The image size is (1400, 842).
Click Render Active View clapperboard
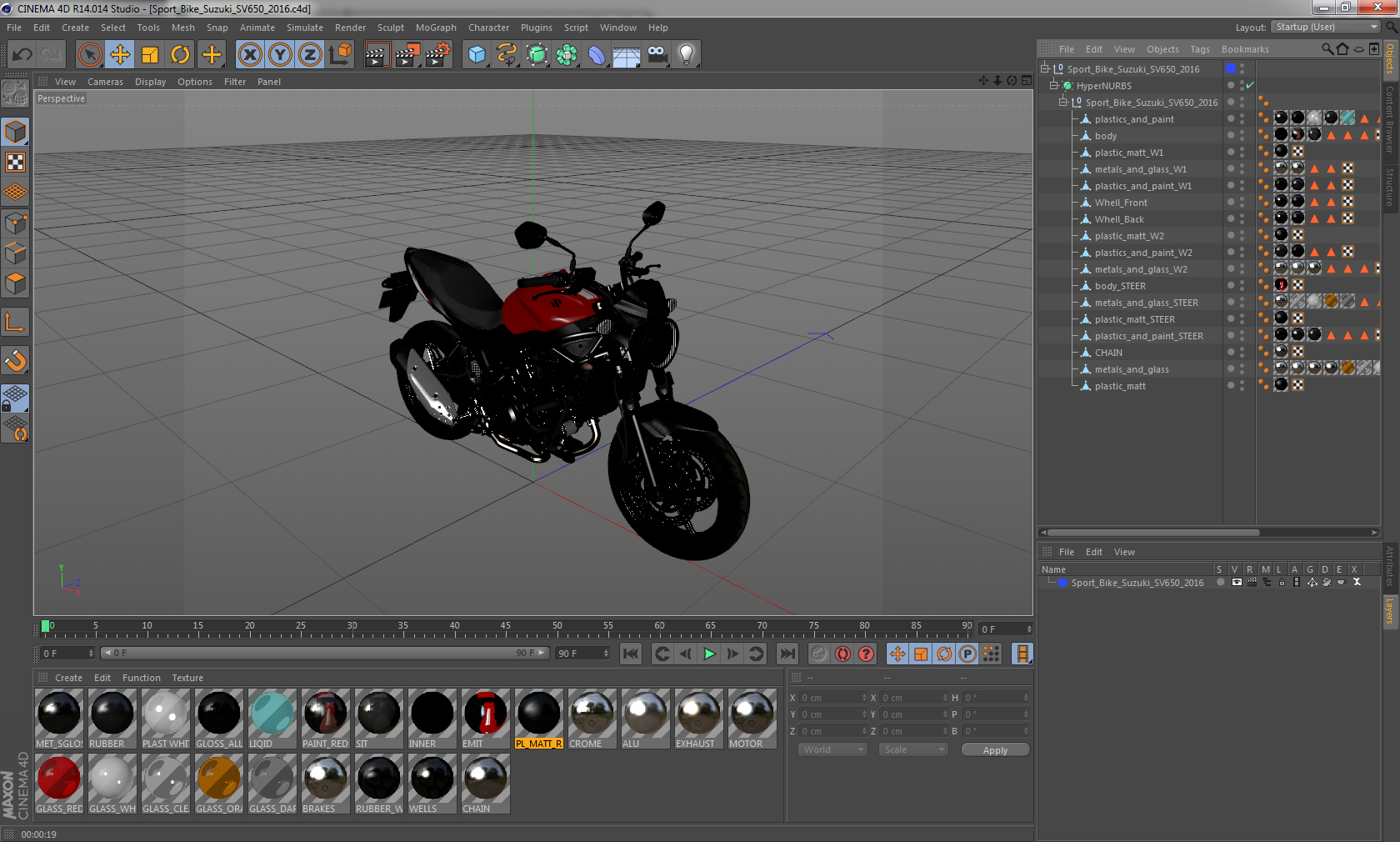377,55
